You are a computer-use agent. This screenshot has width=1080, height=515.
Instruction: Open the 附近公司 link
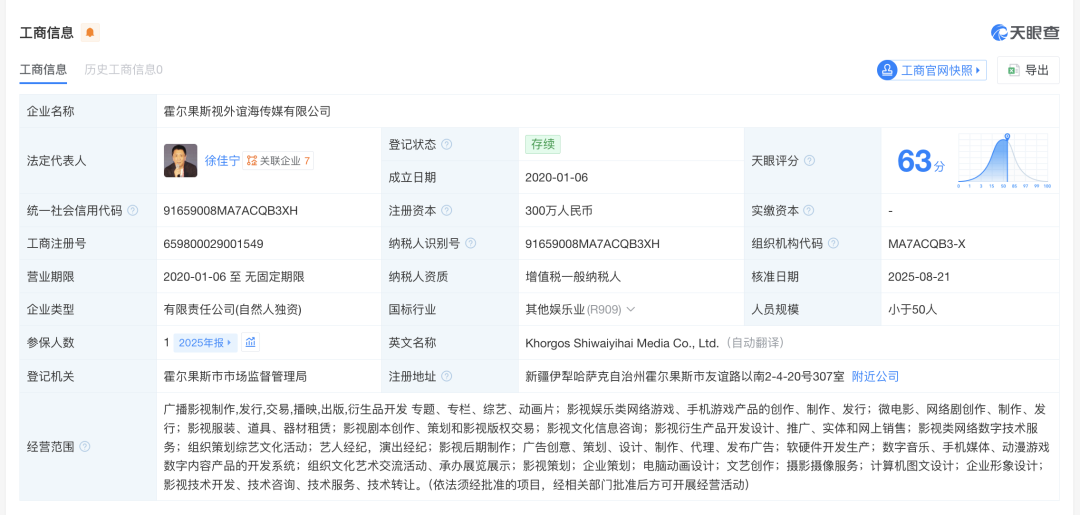tap(875, 377)
